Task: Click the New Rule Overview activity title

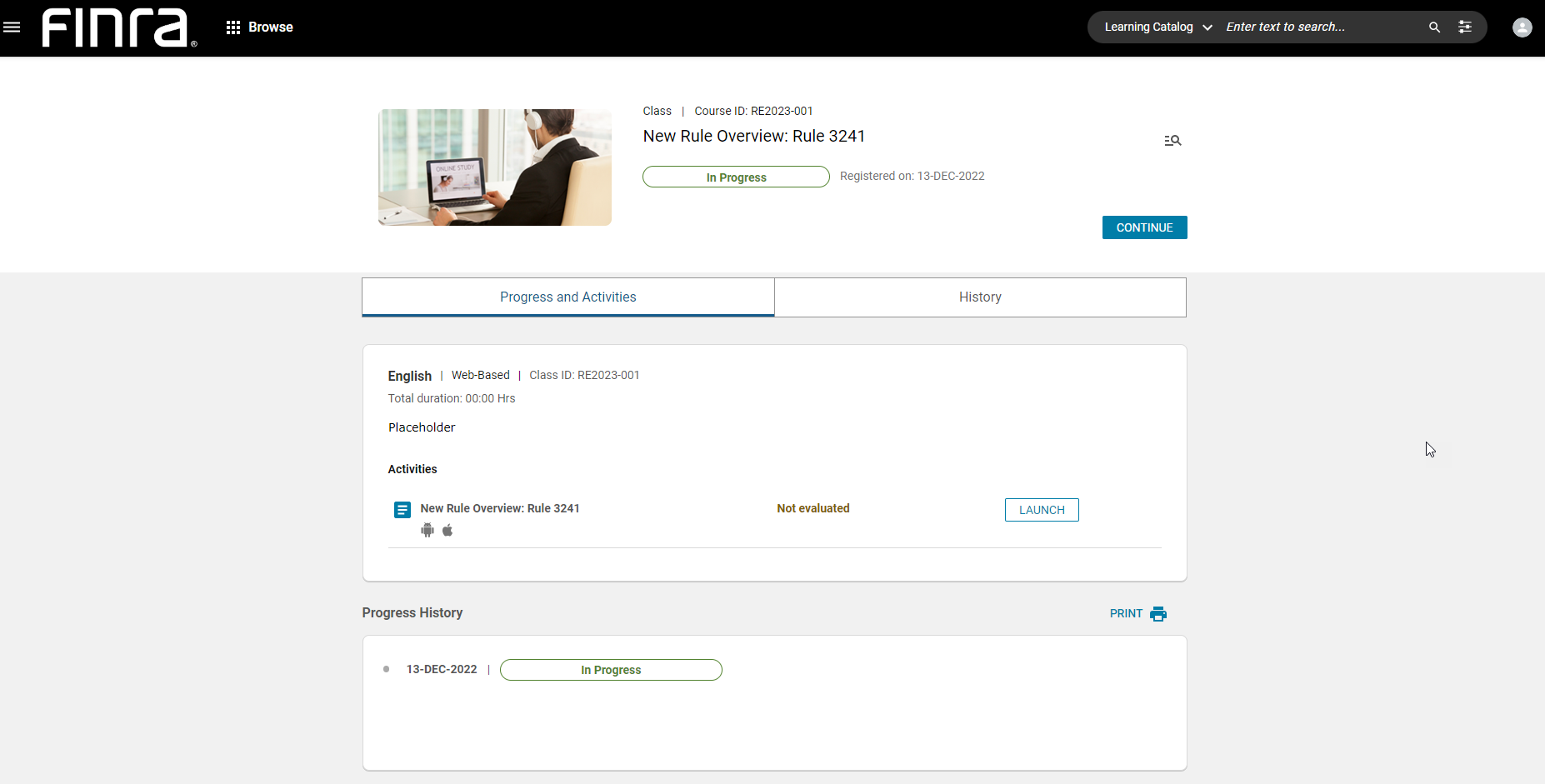Action: point(500,508)
